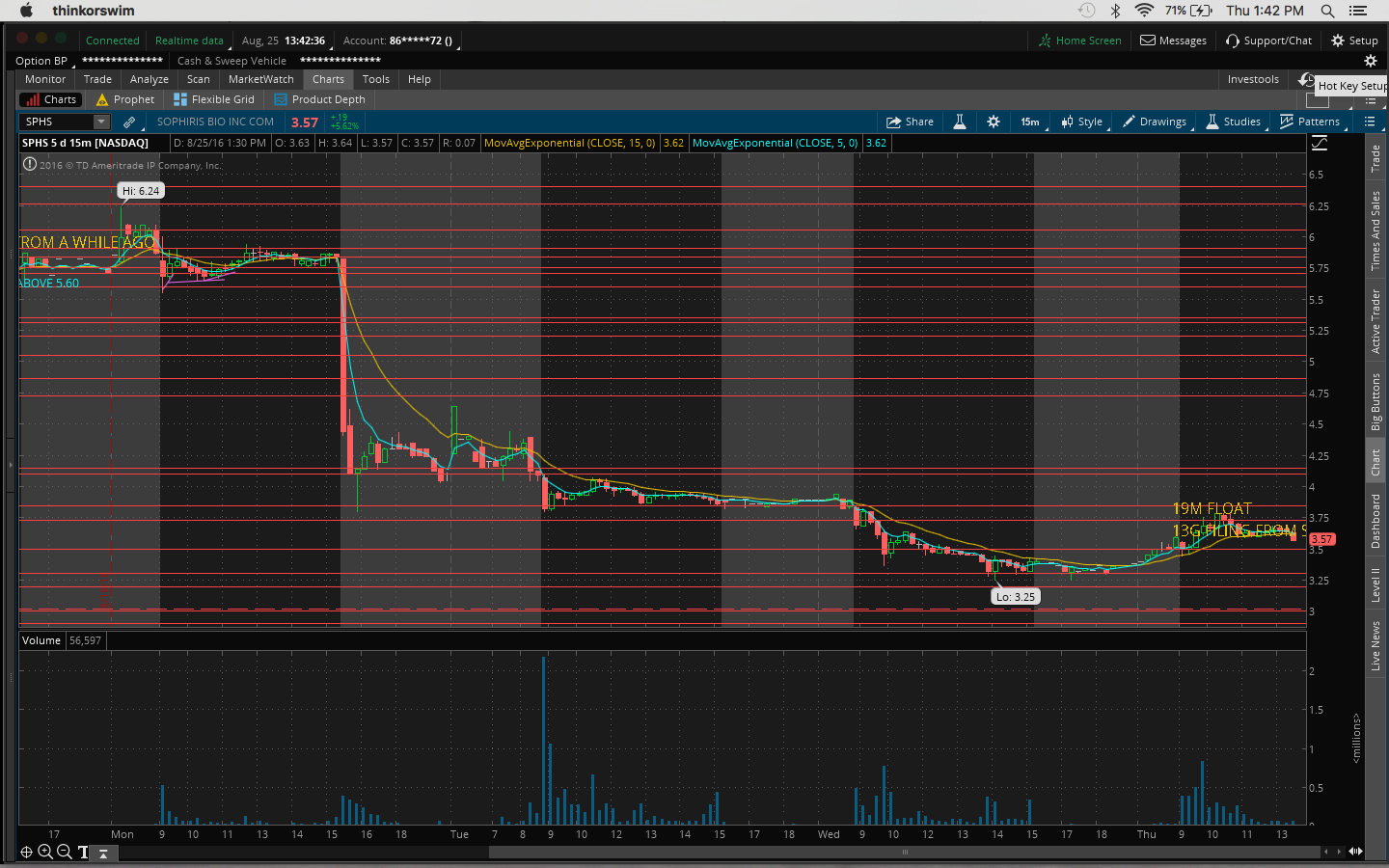Image resolution: width=1389 pixels, height=868 pixels.
Task: Open the SPHS symbol dropdown arrow
Action: coord(101,122)
